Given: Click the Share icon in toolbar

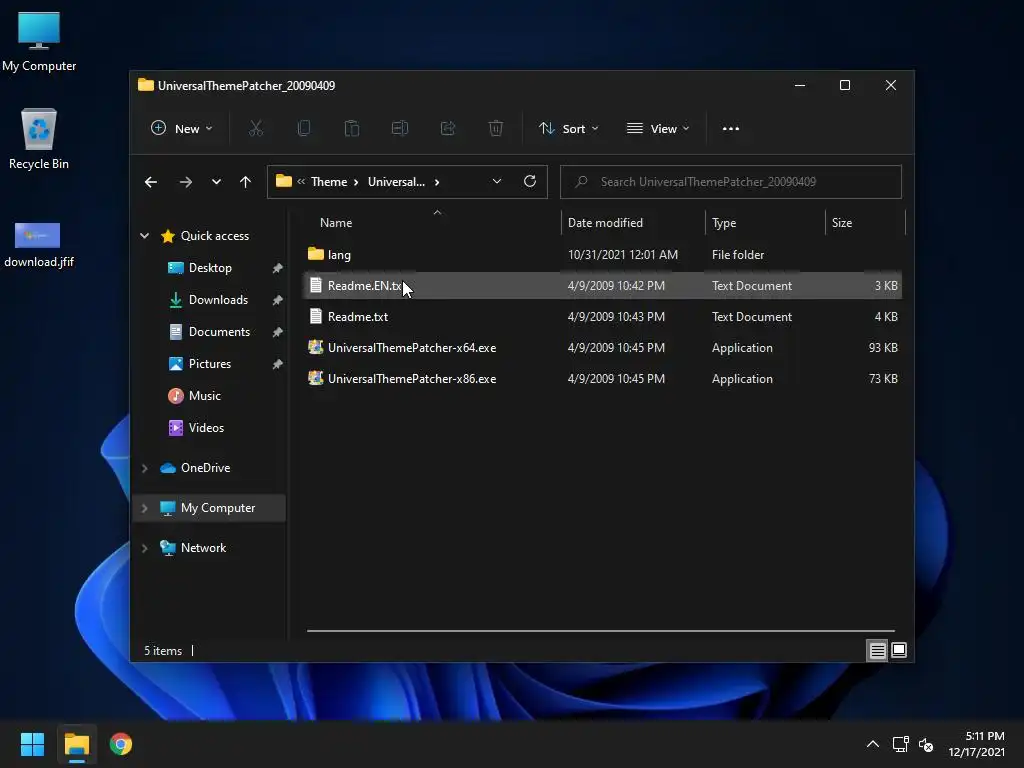Looking at the screenshot, I should [448, 129].
